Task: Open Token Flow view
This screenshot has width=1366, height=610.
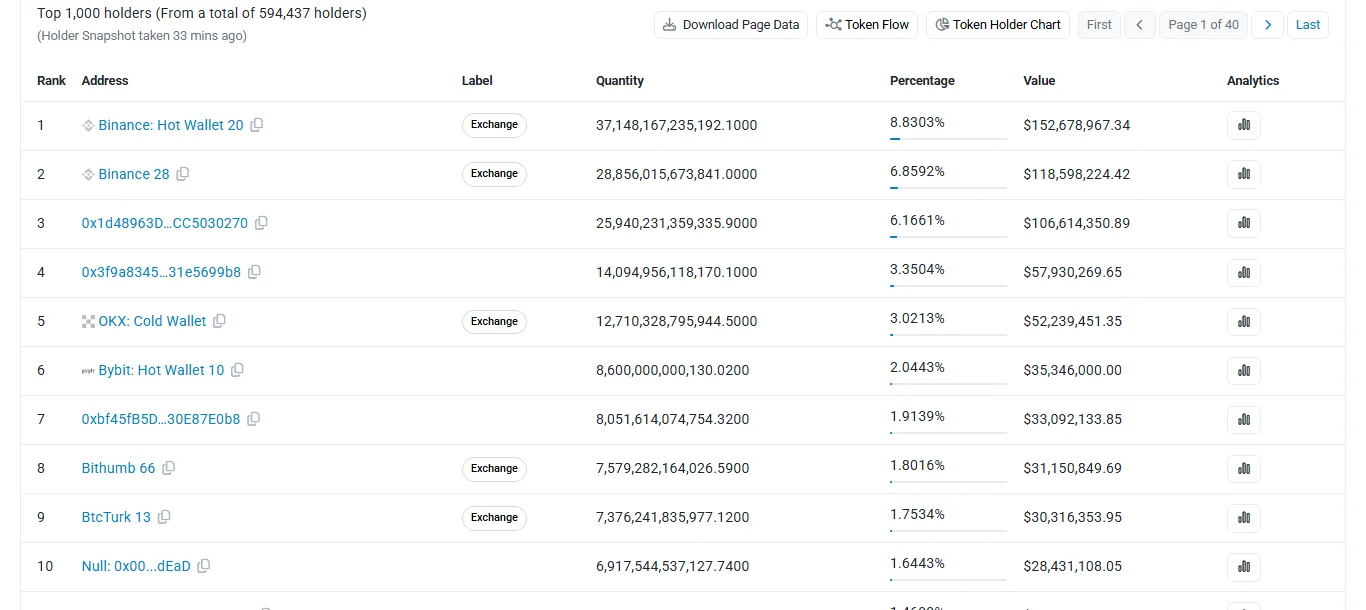Action: (867, 25)
